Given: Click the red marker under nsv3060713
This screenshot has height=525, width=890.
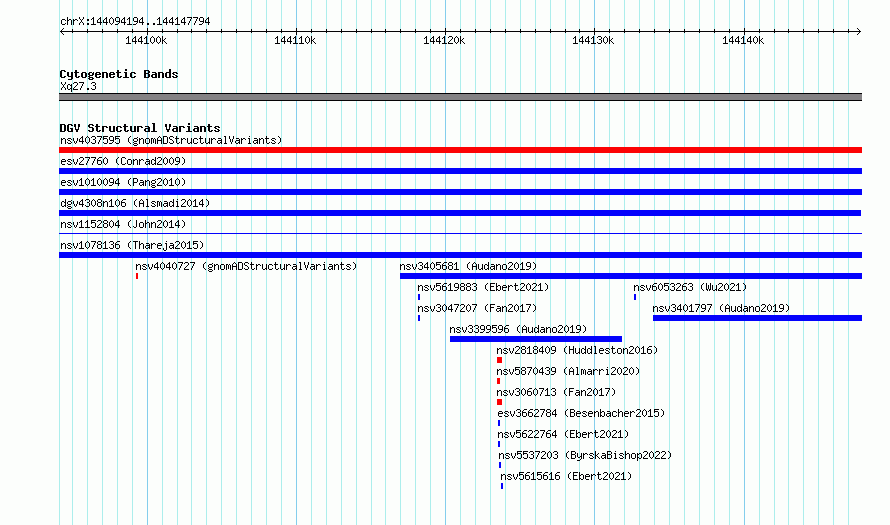Looking at the screenshot, I should [499, 402].
